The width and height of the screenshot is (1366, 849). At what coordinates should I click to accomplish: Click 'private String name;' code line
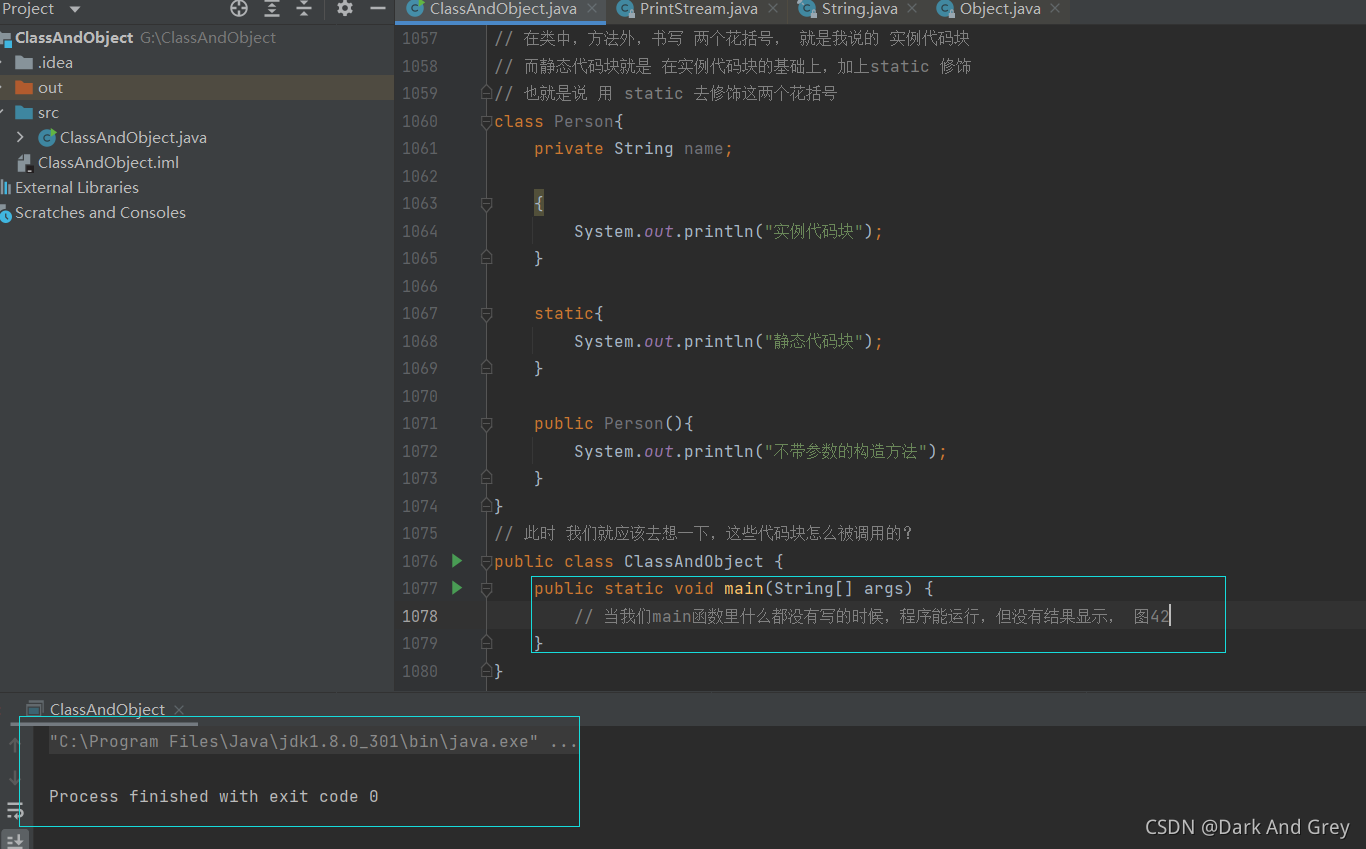coord(633,148)
